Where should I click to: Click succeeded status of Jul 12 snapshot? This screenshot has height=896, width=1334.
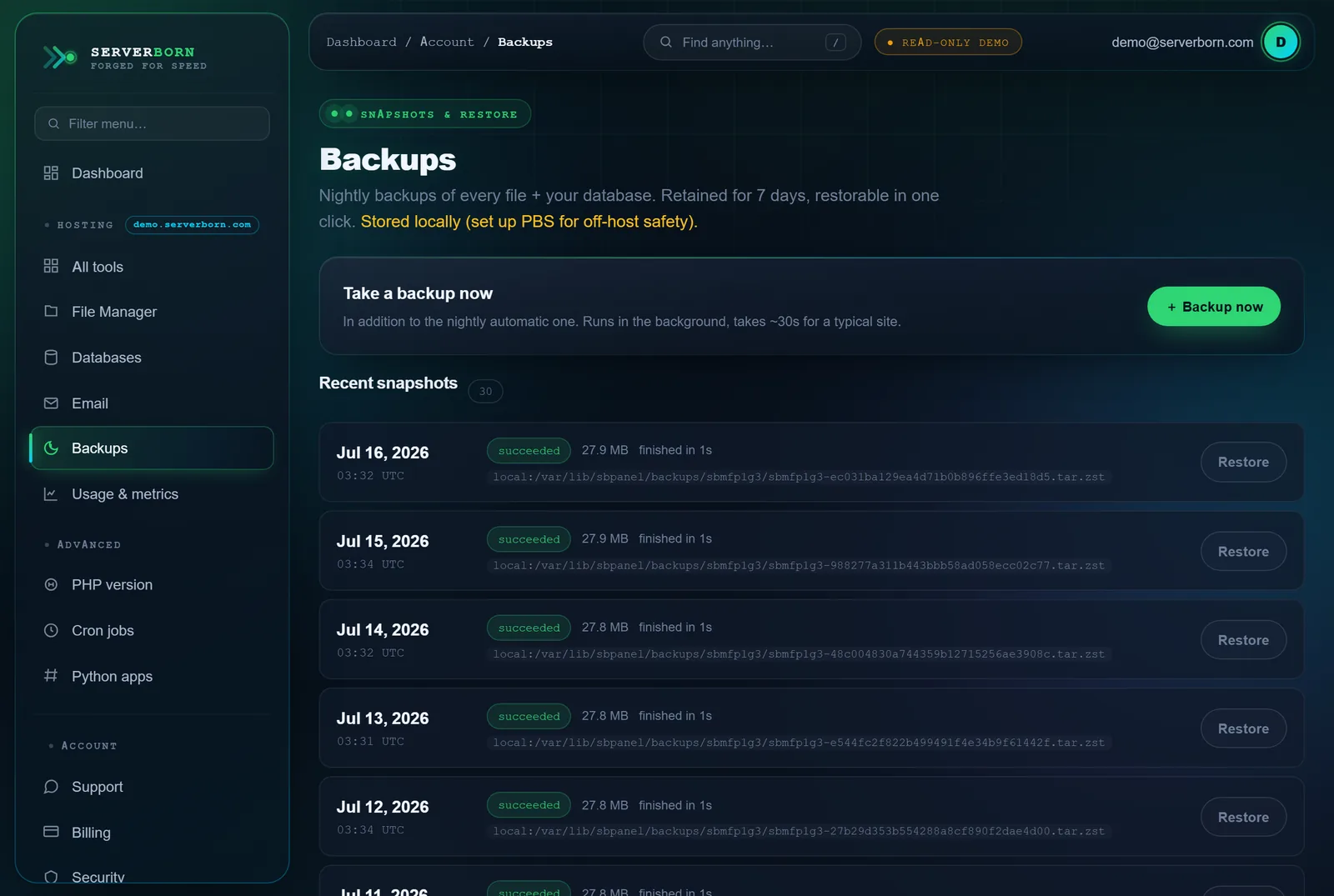click(x=529, y=805)
